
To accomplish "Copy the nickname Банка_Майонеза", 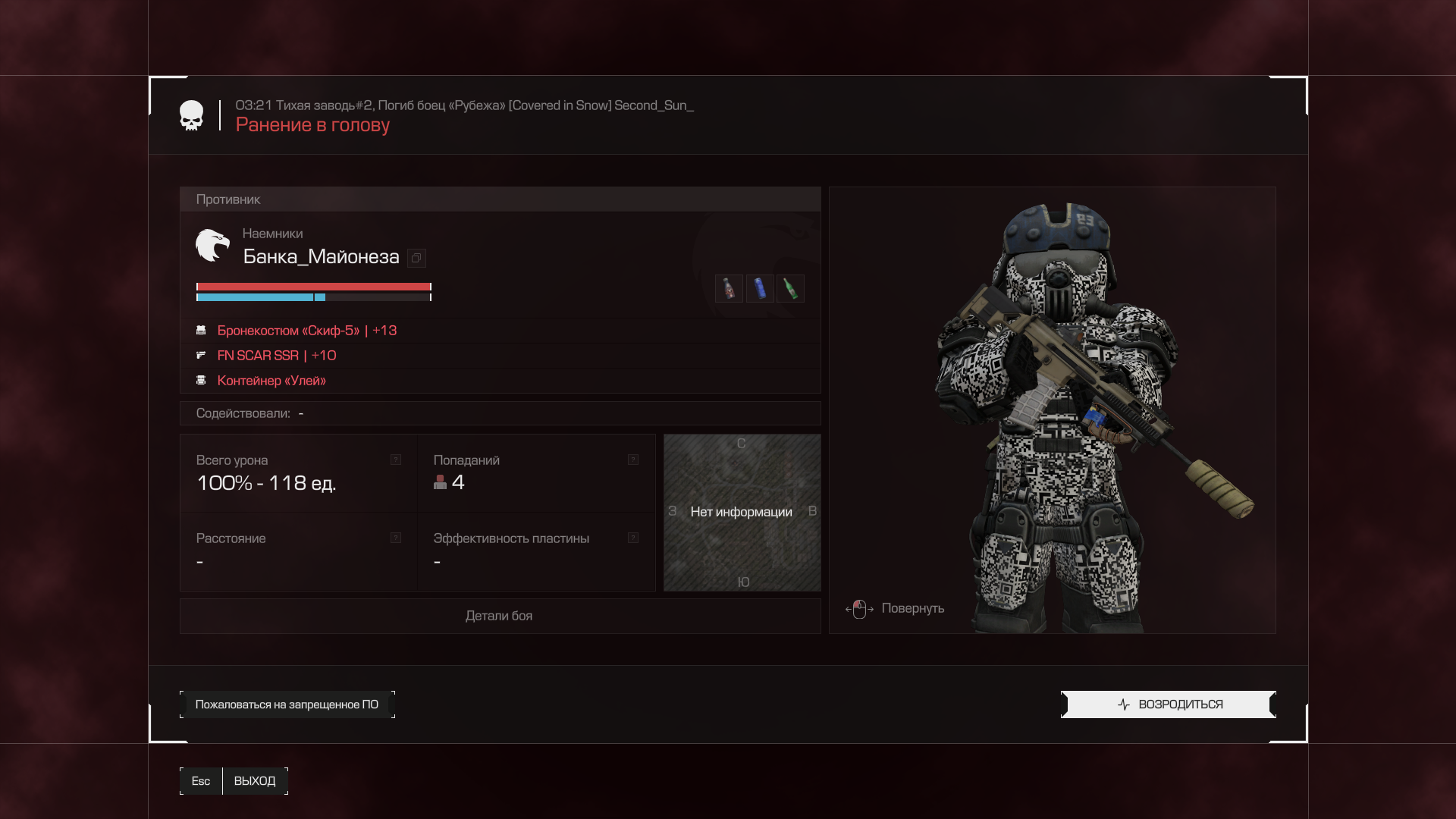I will (x=416, y=259).
